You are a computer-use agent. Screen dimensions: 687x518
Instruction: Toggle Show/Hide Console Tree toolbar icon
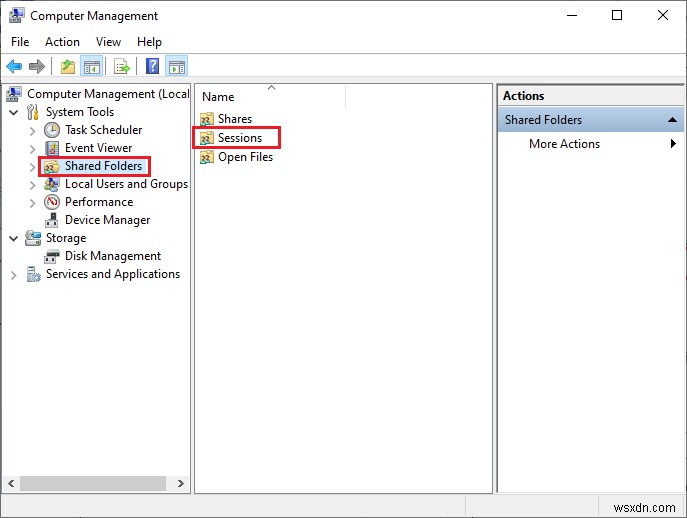[92, 67]
